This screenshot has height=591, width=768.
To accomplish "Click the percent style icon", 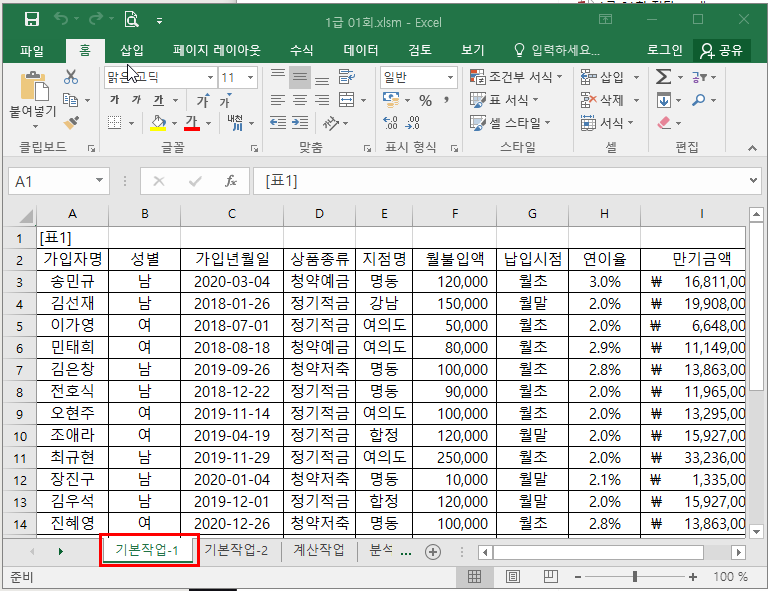I will (425, 100).
